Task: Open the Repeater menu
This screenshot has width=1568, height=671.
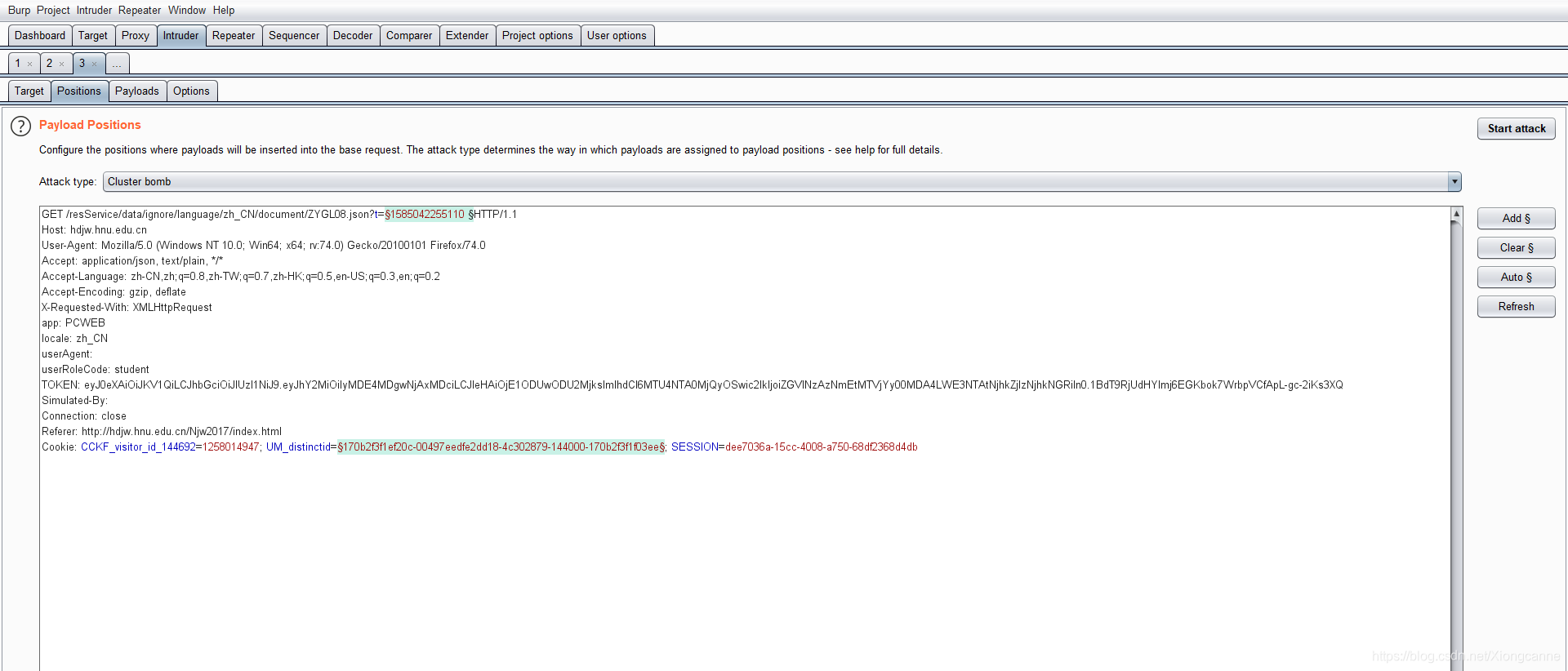Action: coord(140,11)
